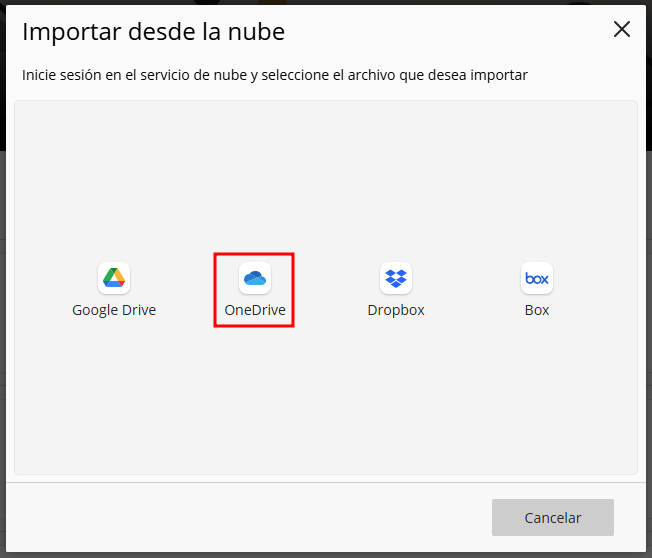
Task: Click the "Dropbox" text label
Action: pyautogui.click(x=396, y=310)
